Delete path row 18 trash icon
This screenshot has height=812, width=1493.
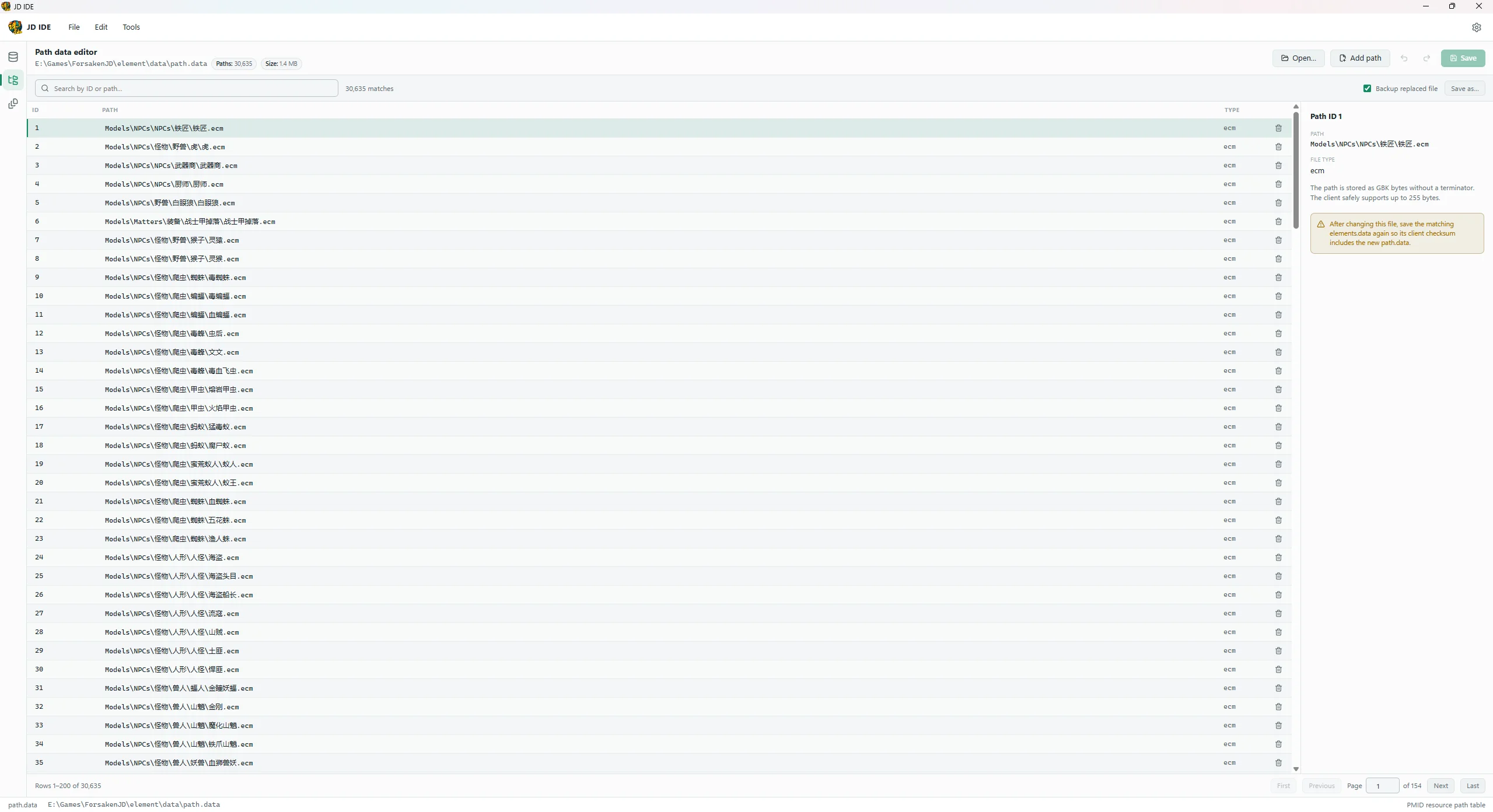pyautogui.click(x=1278, y=446)
